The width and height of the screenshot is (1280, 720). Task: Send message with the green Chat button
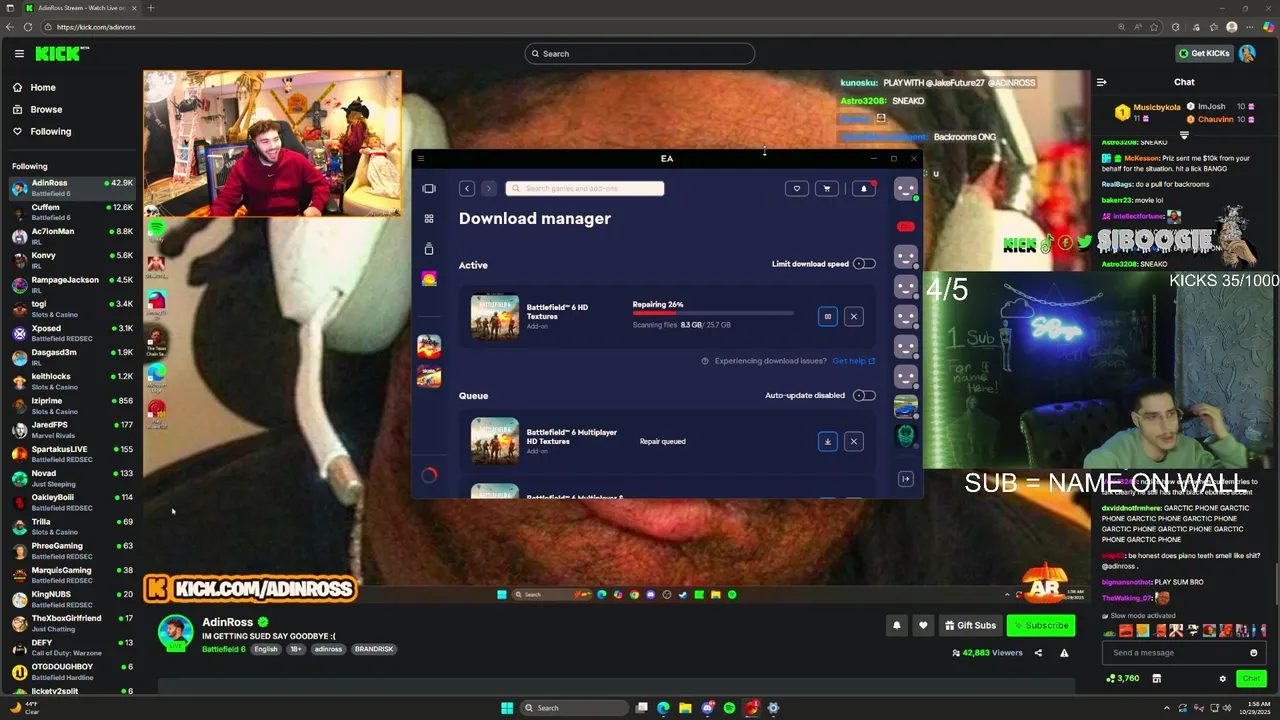pos(1251,679)
